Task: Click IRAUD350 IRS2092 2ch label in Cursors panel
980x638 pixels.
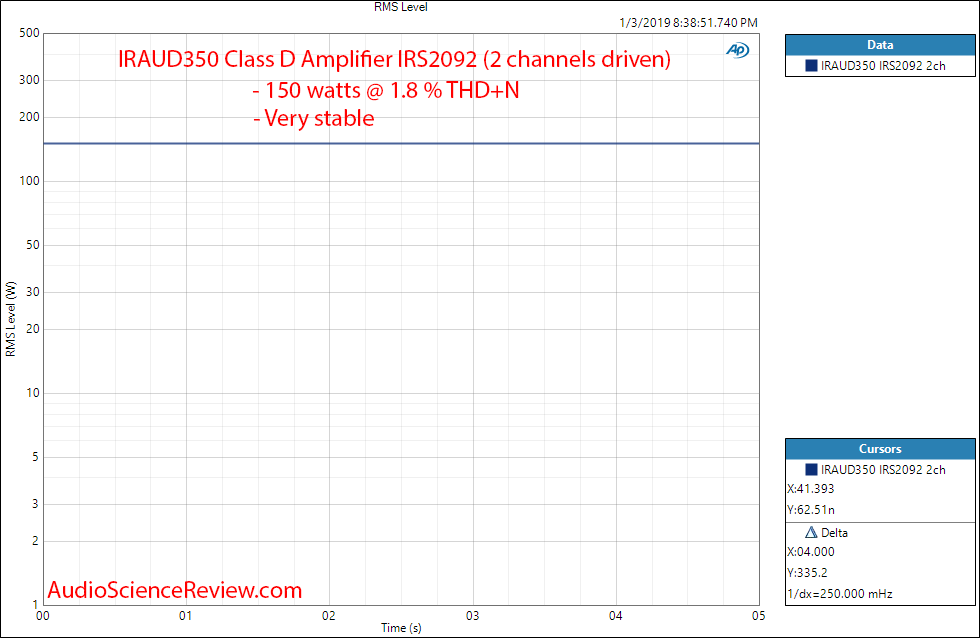Action: (882, 469)
